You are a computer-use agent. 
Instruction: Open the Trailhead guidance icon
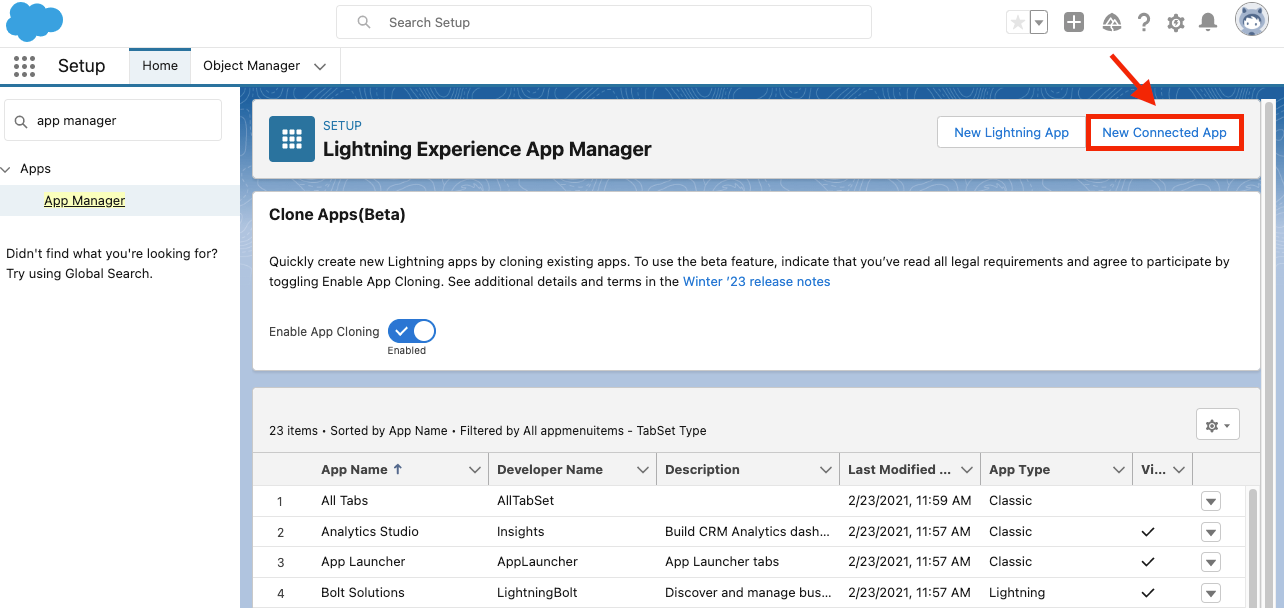(x=1111, y=22)
